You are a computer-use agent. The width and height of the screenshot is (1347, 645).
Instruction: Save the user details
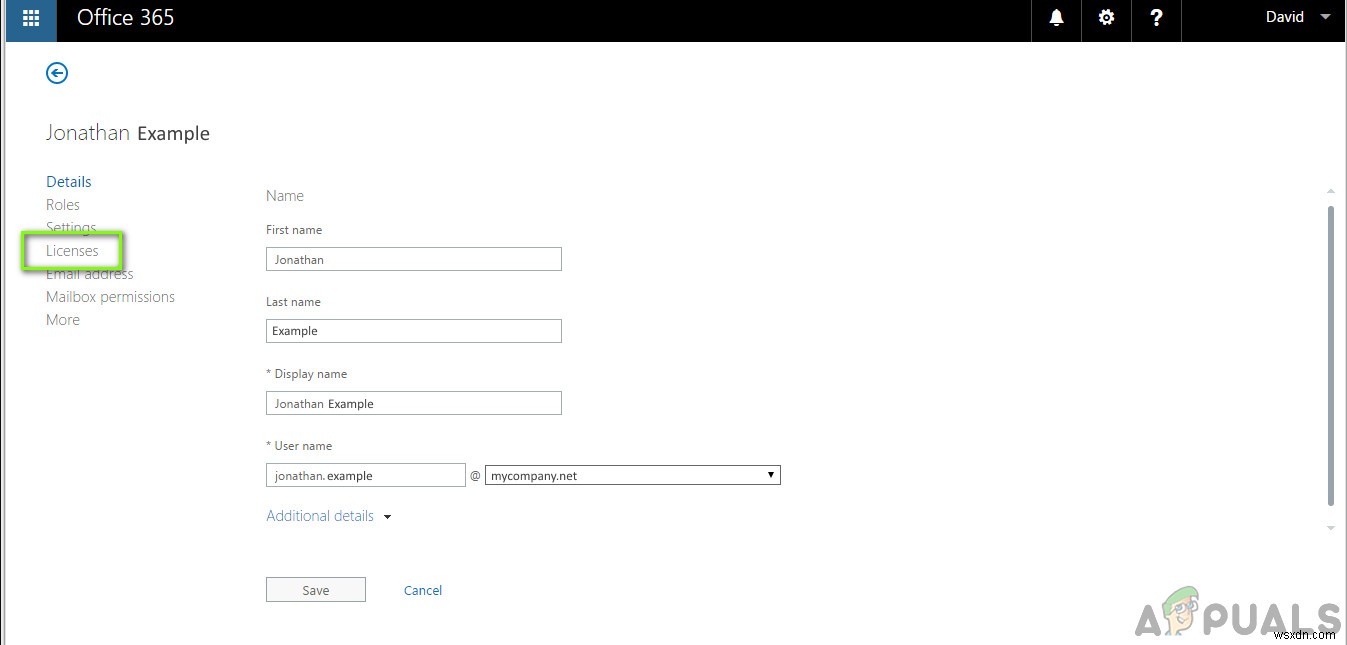(x=315, y=589)
